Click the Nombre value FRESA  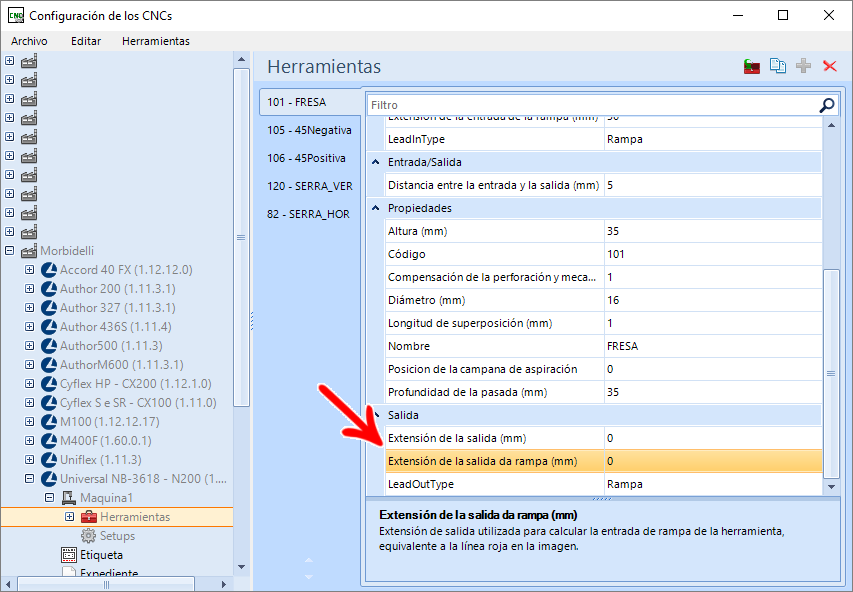713,346
